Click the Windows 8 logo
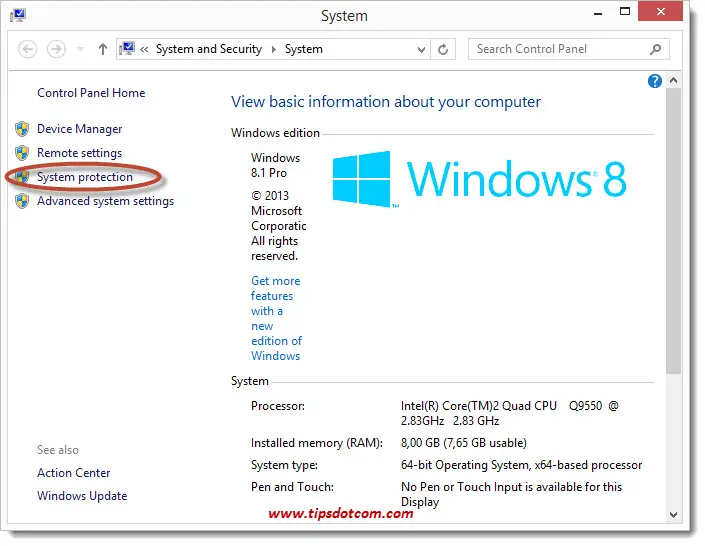 [x=479, y=179]
